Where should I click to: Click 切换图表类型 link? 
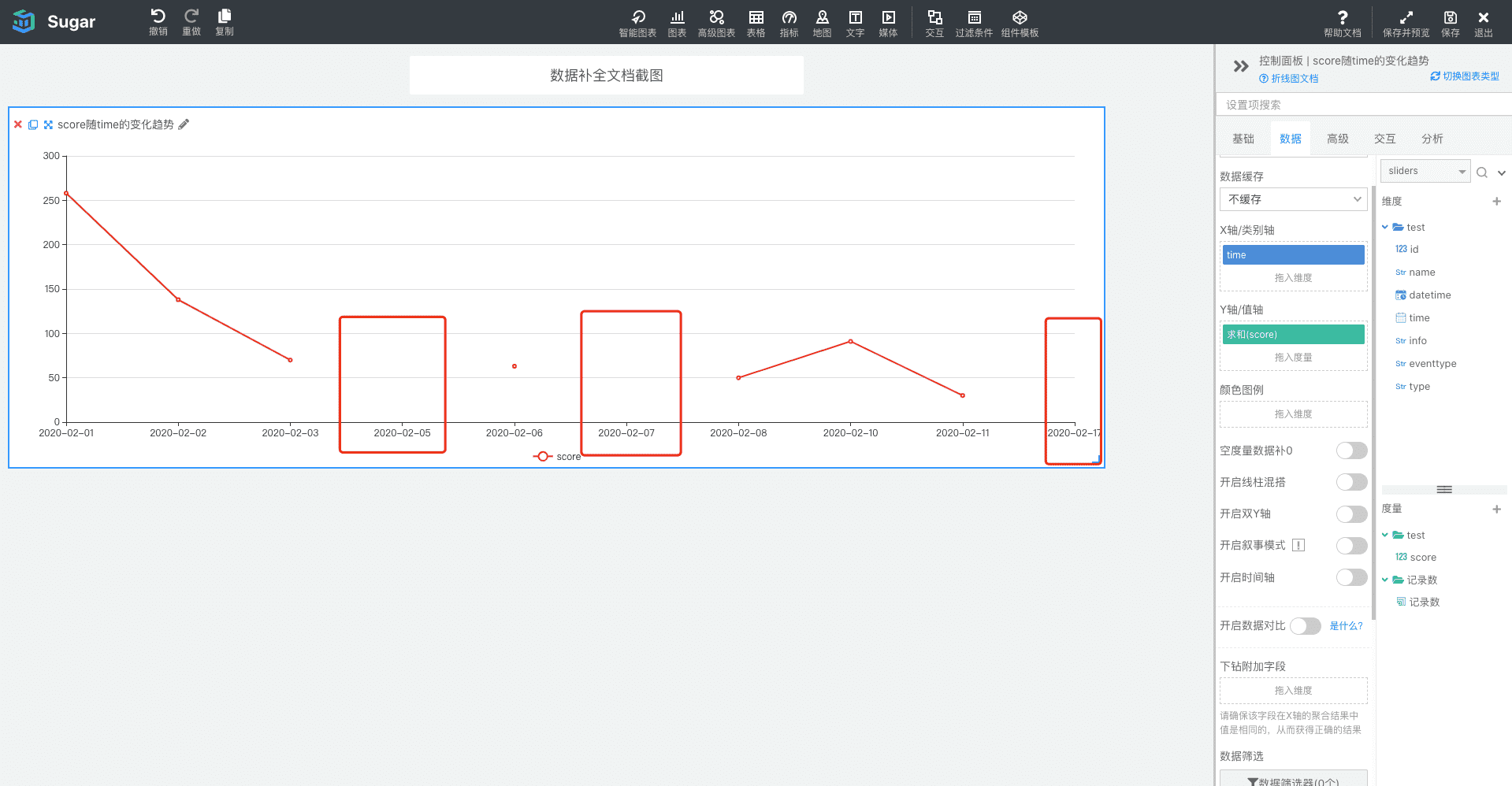point(1465,76)
